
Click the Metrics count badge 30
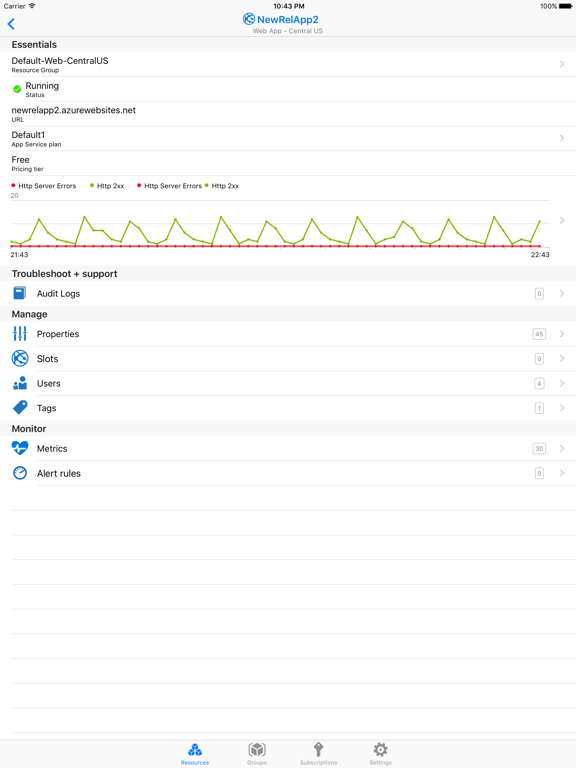coord(539,448)
